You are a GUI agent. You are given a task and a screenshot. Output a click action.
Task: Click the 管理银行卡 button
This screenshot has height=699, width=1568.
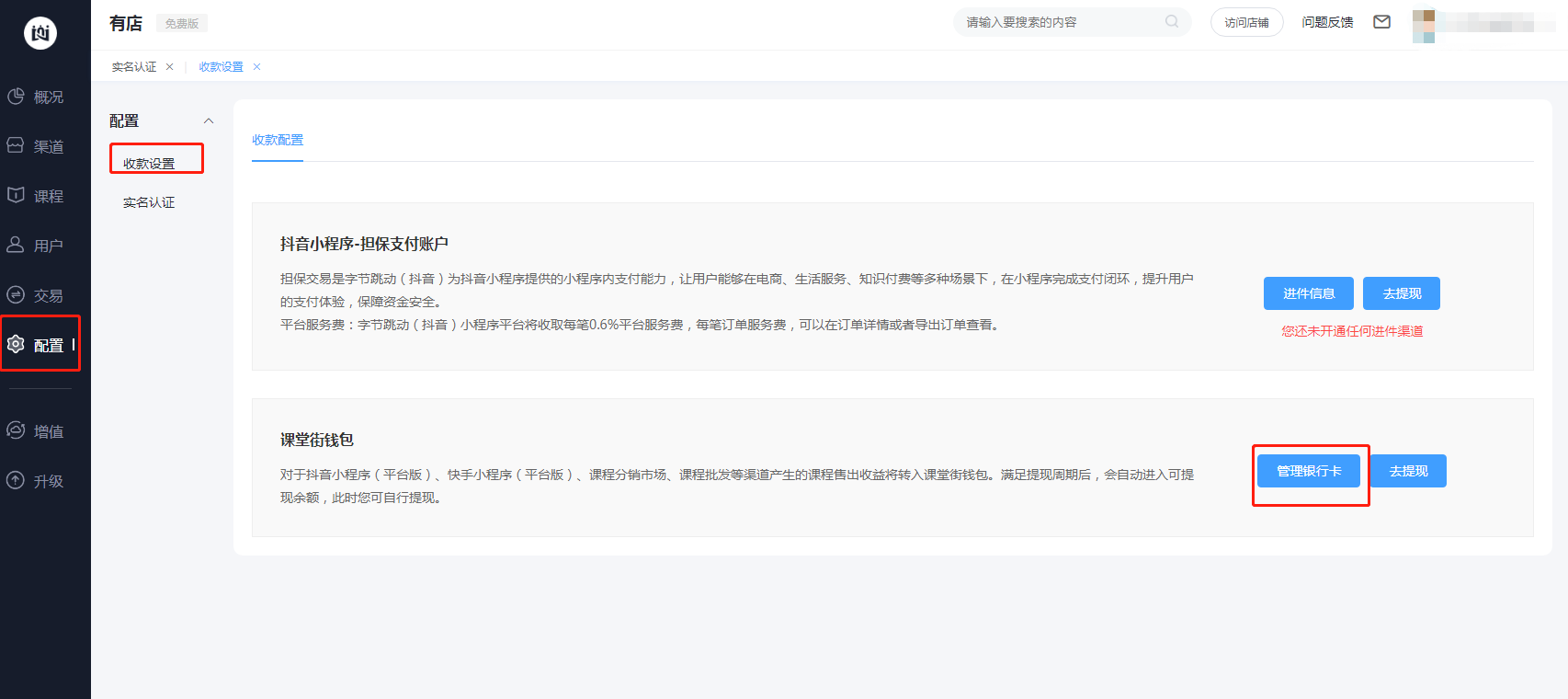pyautogui.click(x=1309, y=471)
